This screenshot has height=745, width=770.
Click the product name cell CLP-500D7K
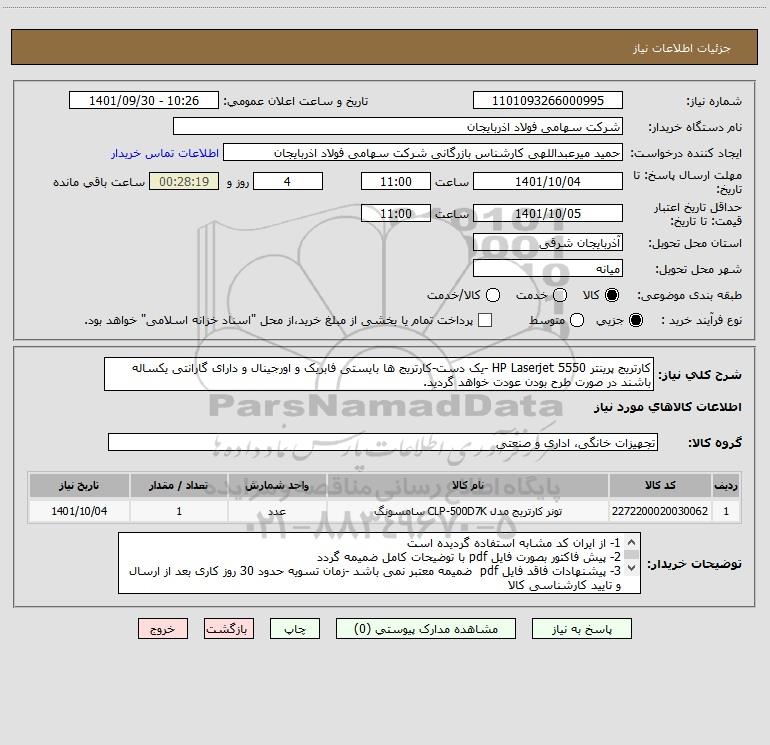[468, 511]
